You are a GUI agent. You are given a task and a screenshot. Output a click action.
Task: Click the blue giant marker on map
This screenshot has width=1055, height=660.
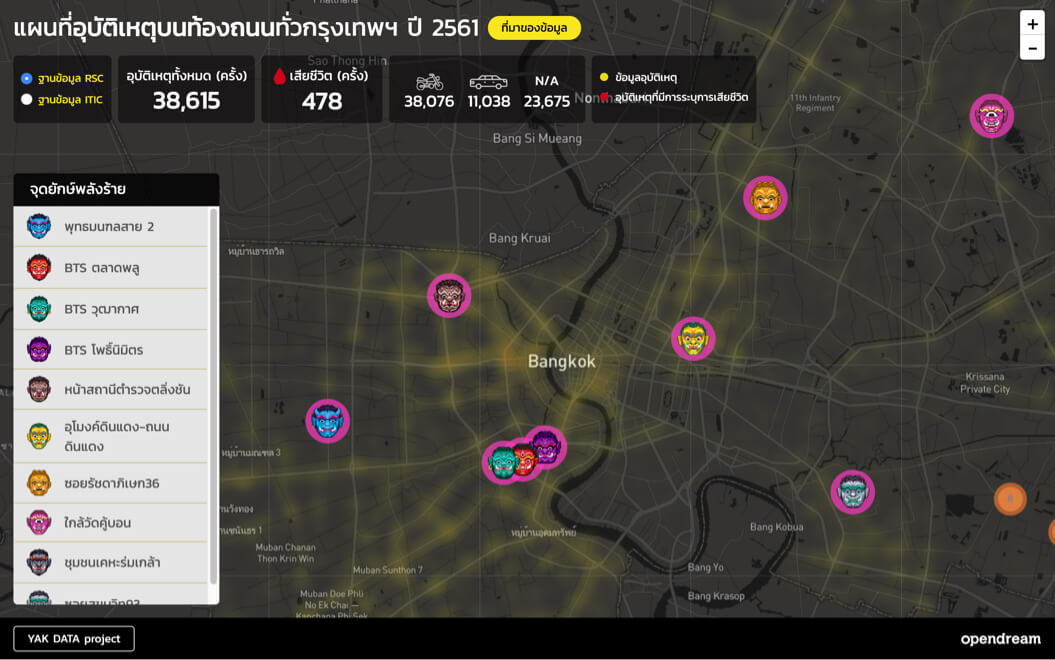point(327,421)
